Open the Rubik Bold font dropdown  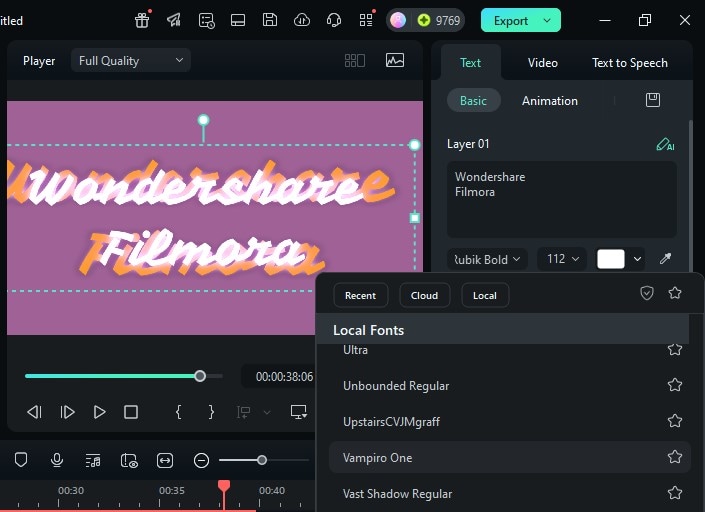tap(487, 259)
